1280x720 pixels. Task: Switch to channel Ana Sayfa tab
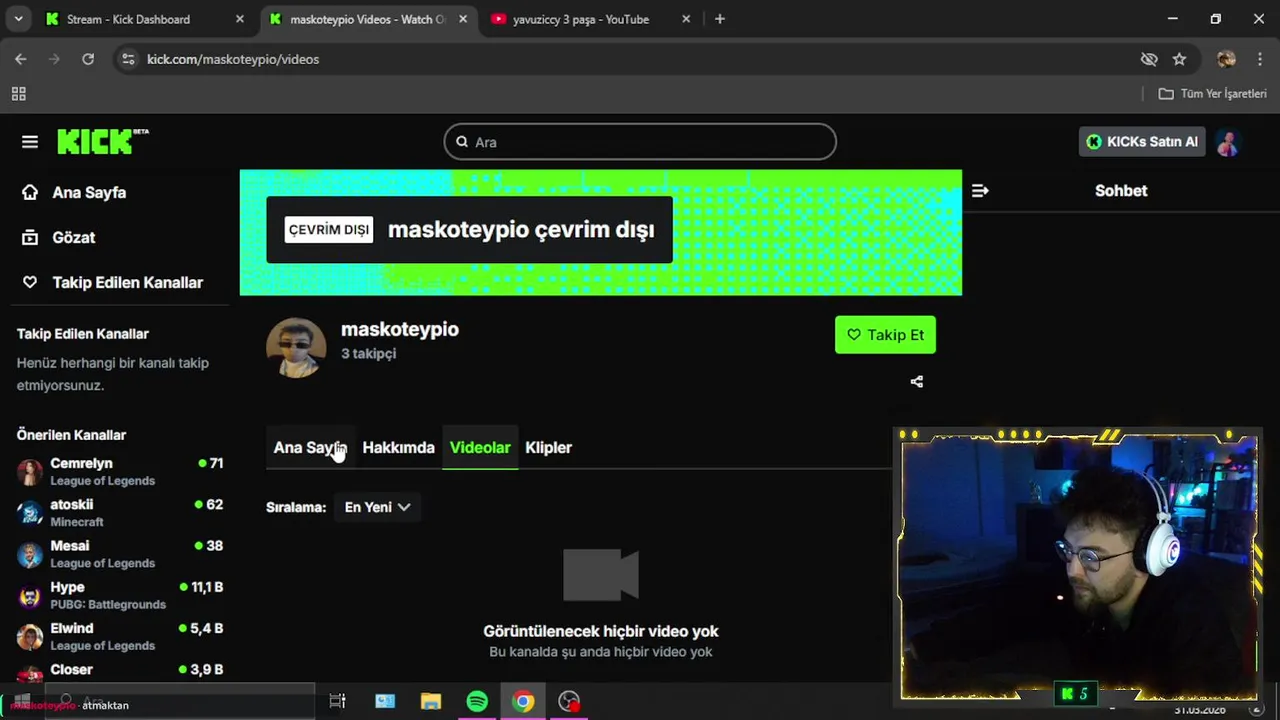pyautogui.click(x=310, y=447)
